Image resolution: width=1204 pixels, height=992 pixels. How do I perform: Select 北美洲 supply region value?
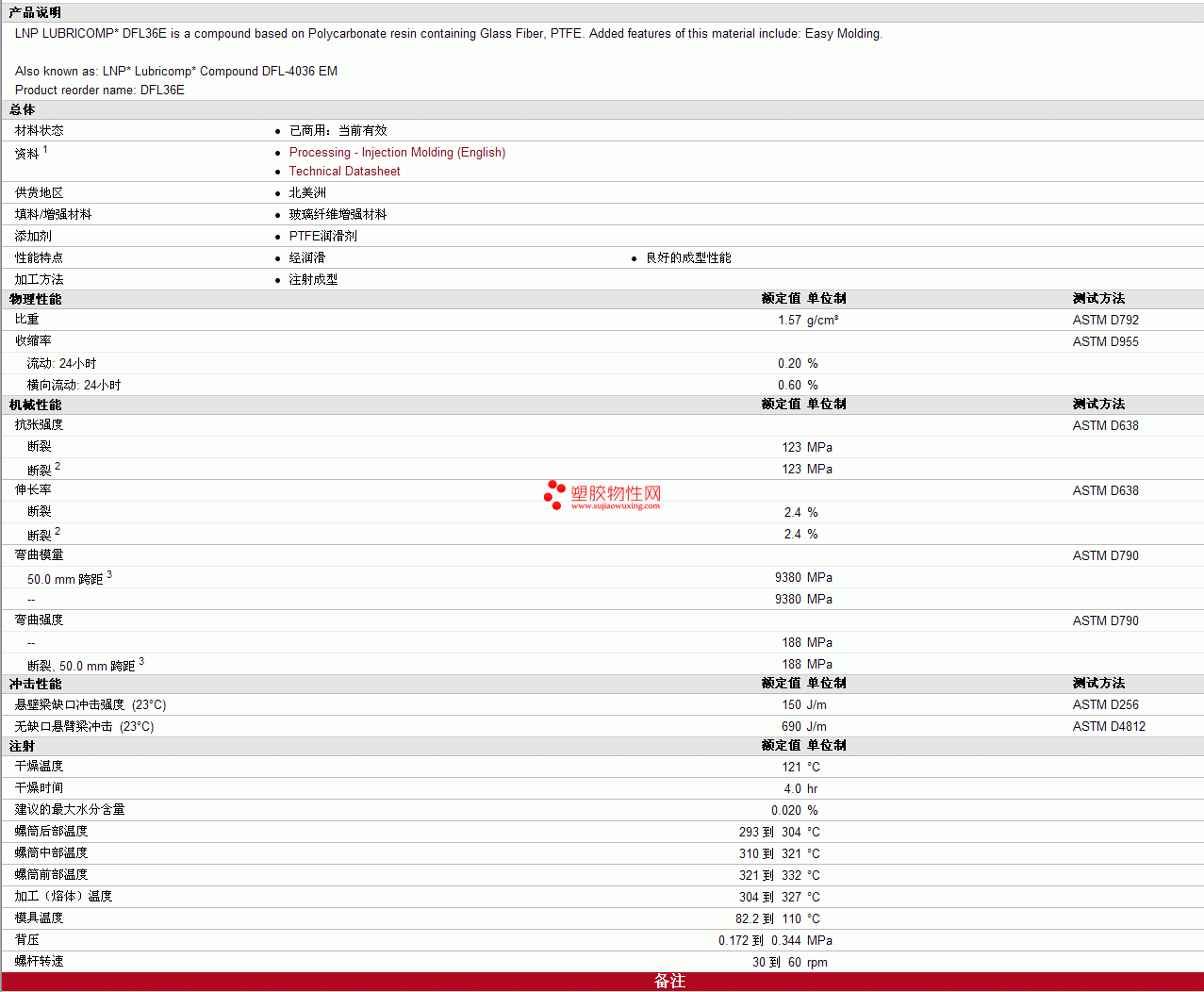click(x=307, y=193)
